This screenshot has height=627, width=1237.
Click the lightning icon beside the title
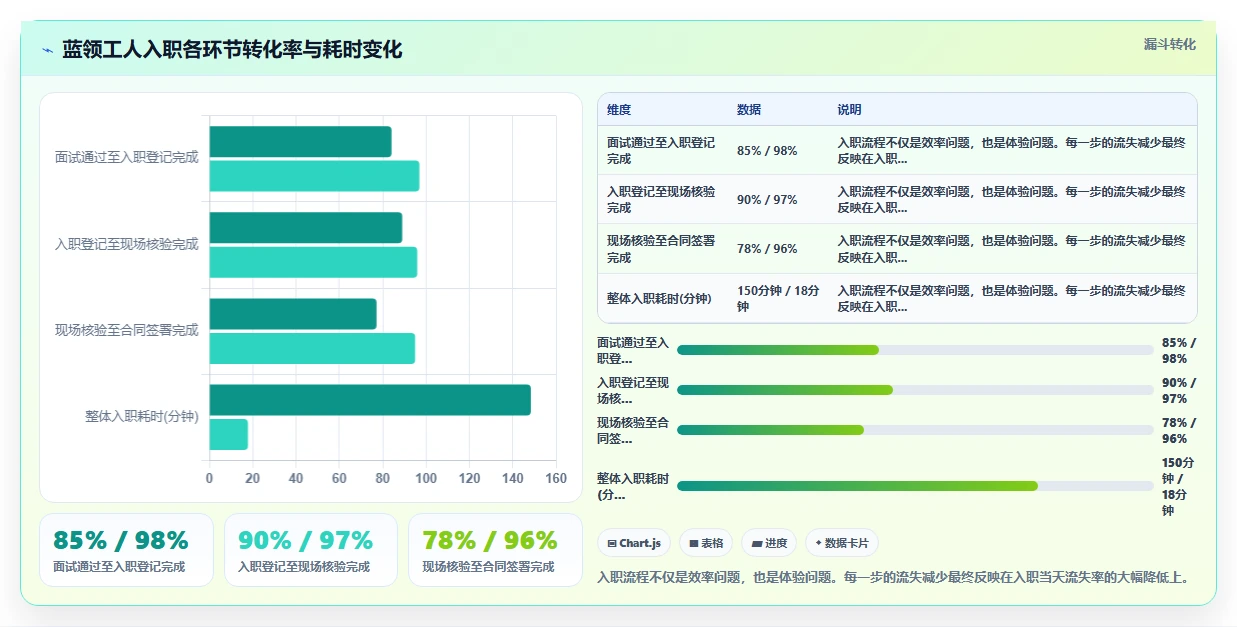click(48, 50)
